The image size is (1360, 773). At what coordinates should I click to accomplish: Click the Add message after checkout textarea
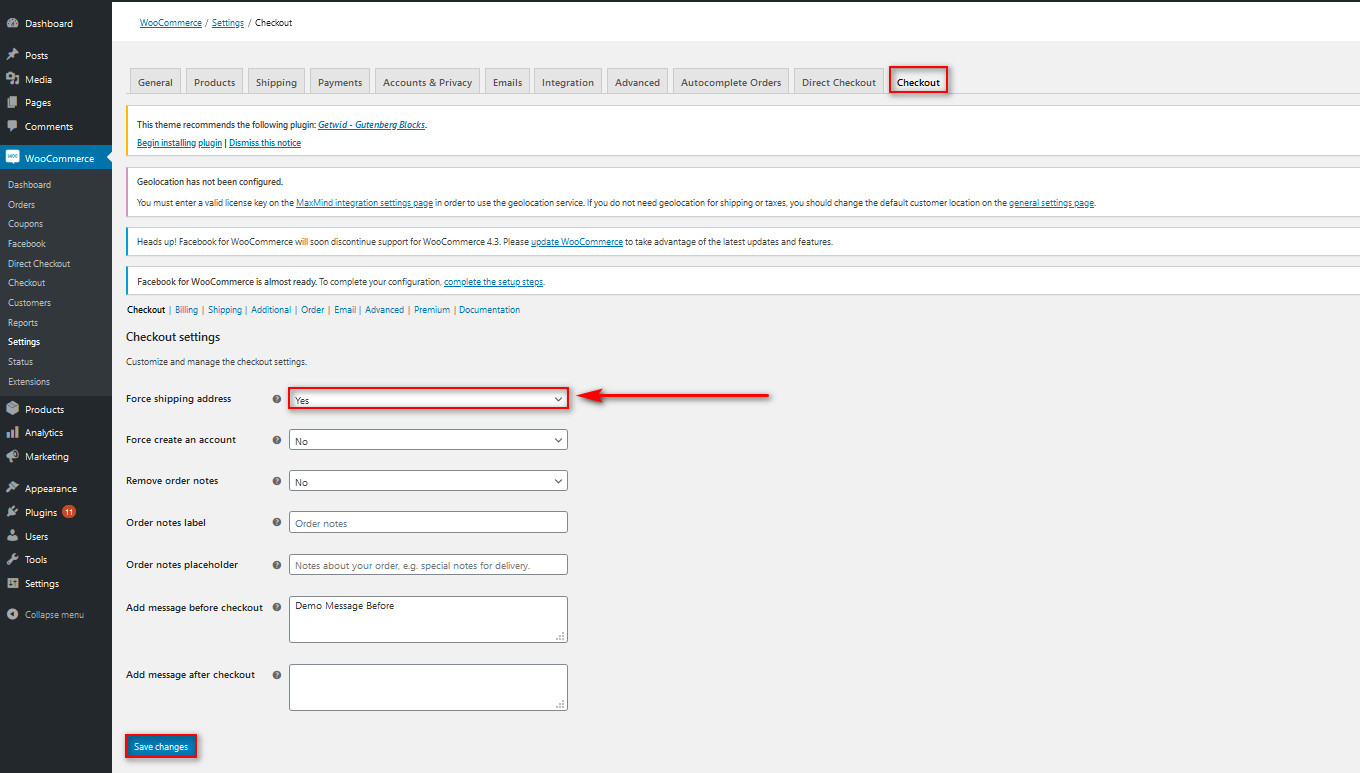[x=428, y=687]
